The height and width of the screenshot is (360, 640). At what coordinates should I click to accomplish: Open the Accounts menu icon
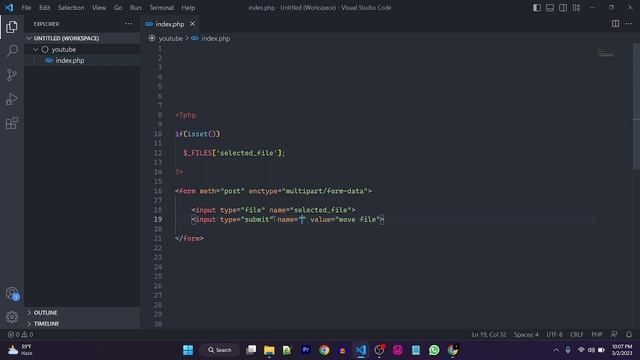12,293
